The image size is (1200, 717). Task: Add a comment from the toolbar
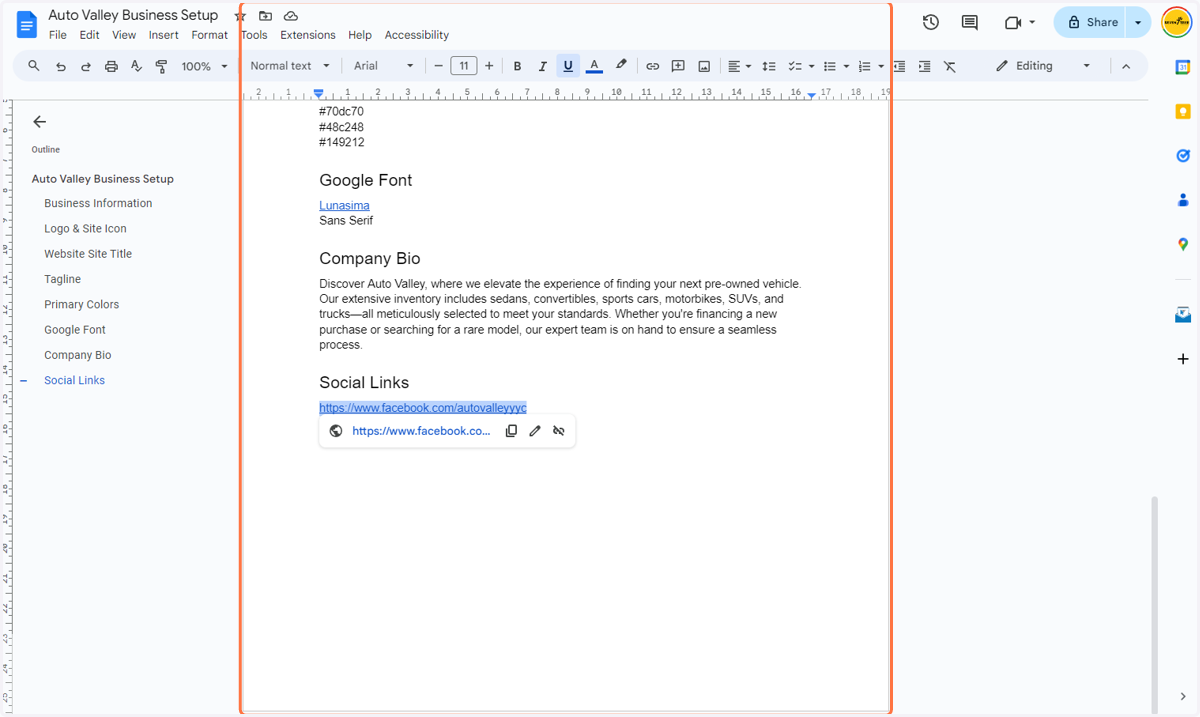[x=678, y=66]
